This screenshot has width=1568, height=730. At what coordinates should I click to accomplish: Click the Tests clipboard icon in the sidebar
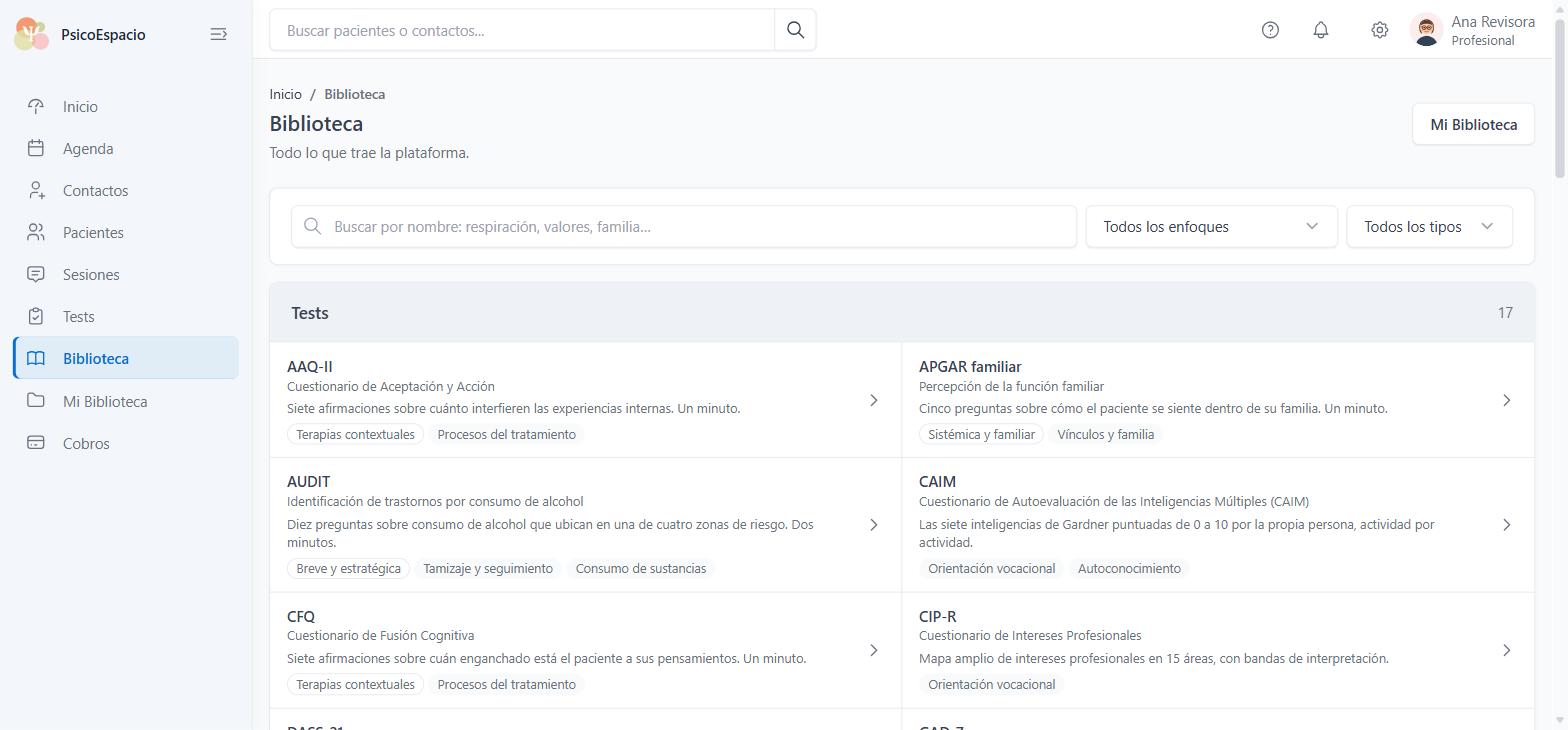click(x=36, y=316)
